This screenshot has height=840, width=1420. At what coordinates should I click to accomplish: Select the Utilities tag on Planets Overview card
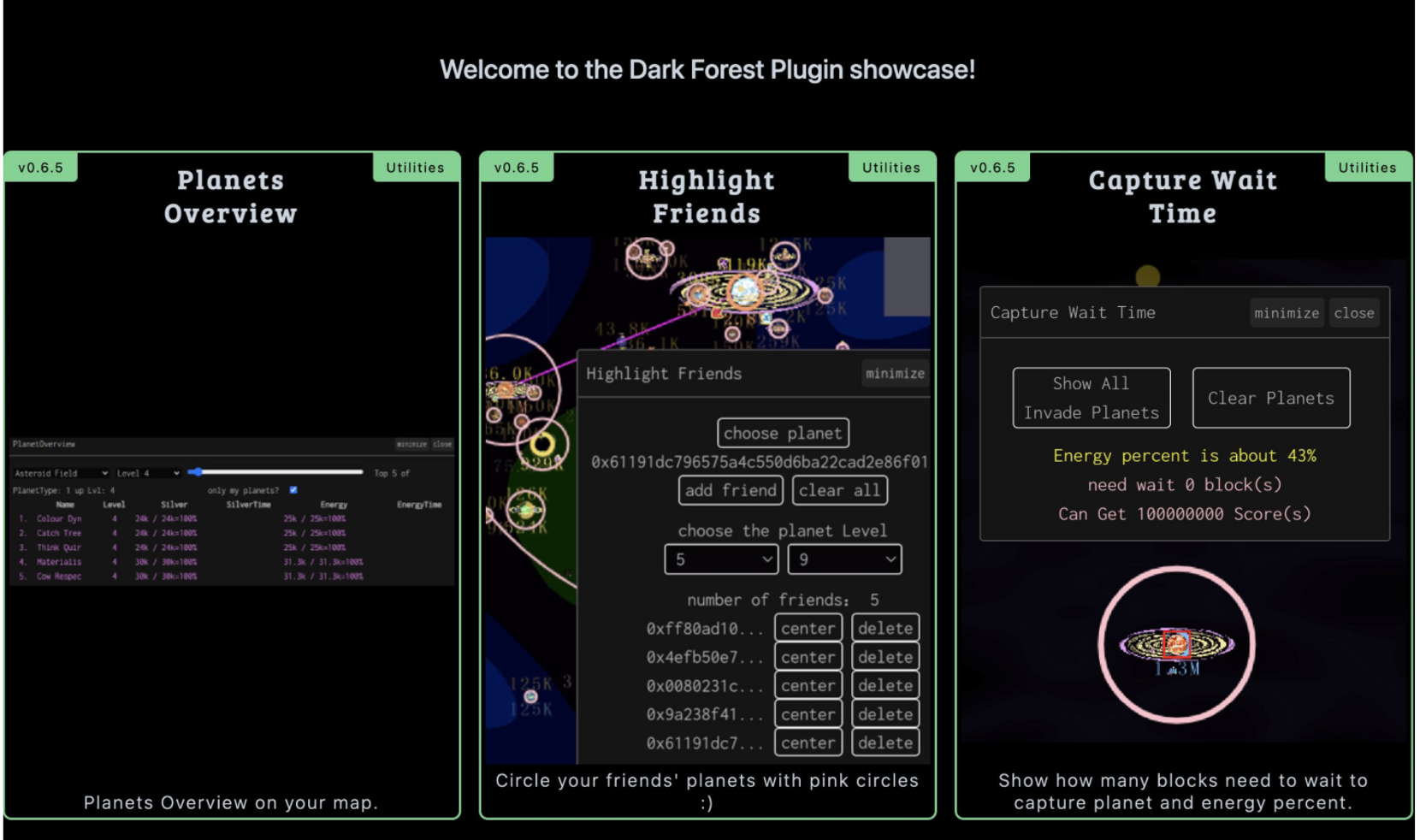(416, 168)
